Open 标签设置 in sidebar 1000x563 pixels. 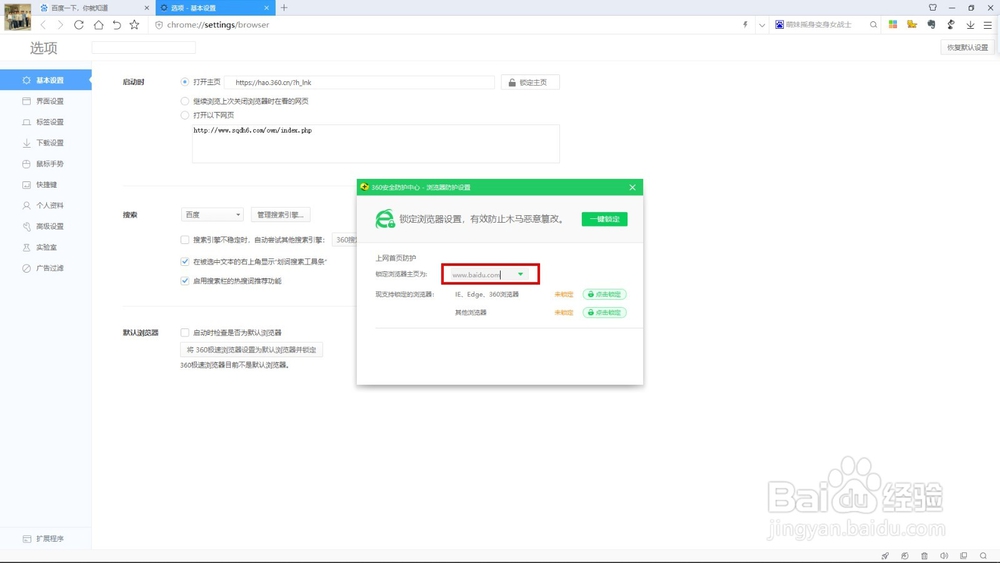46,122
